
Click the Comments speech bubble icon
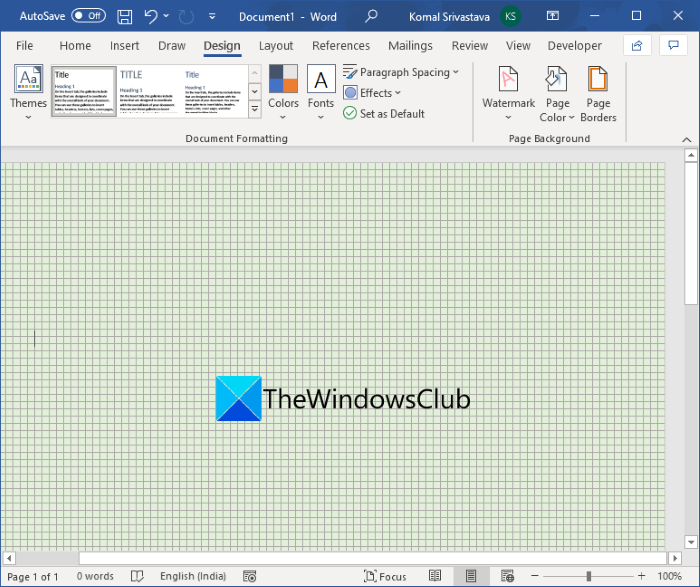(x=673, y=46)
